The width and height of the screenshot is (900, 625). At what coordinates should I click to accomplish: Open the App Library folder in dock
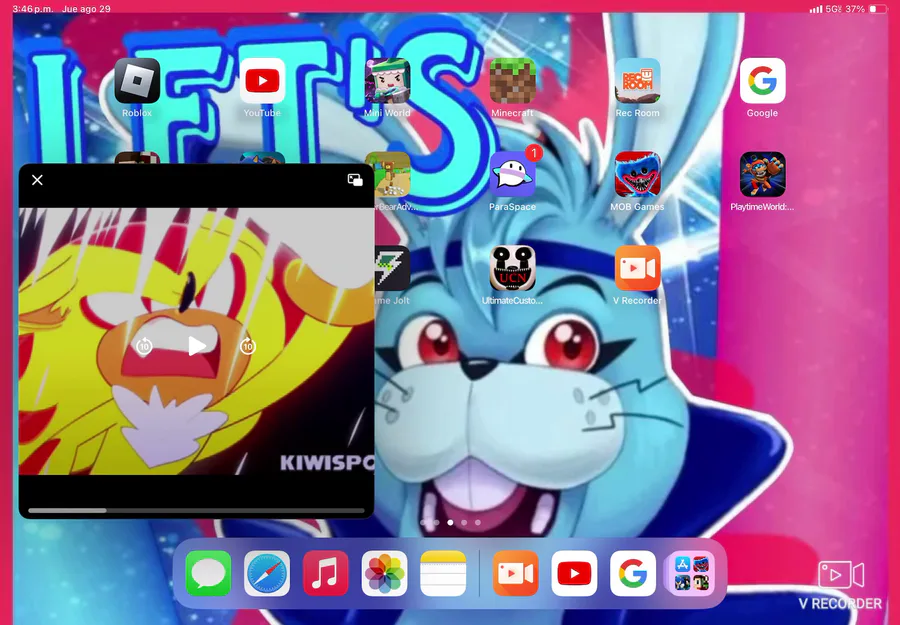pos(692,573)
